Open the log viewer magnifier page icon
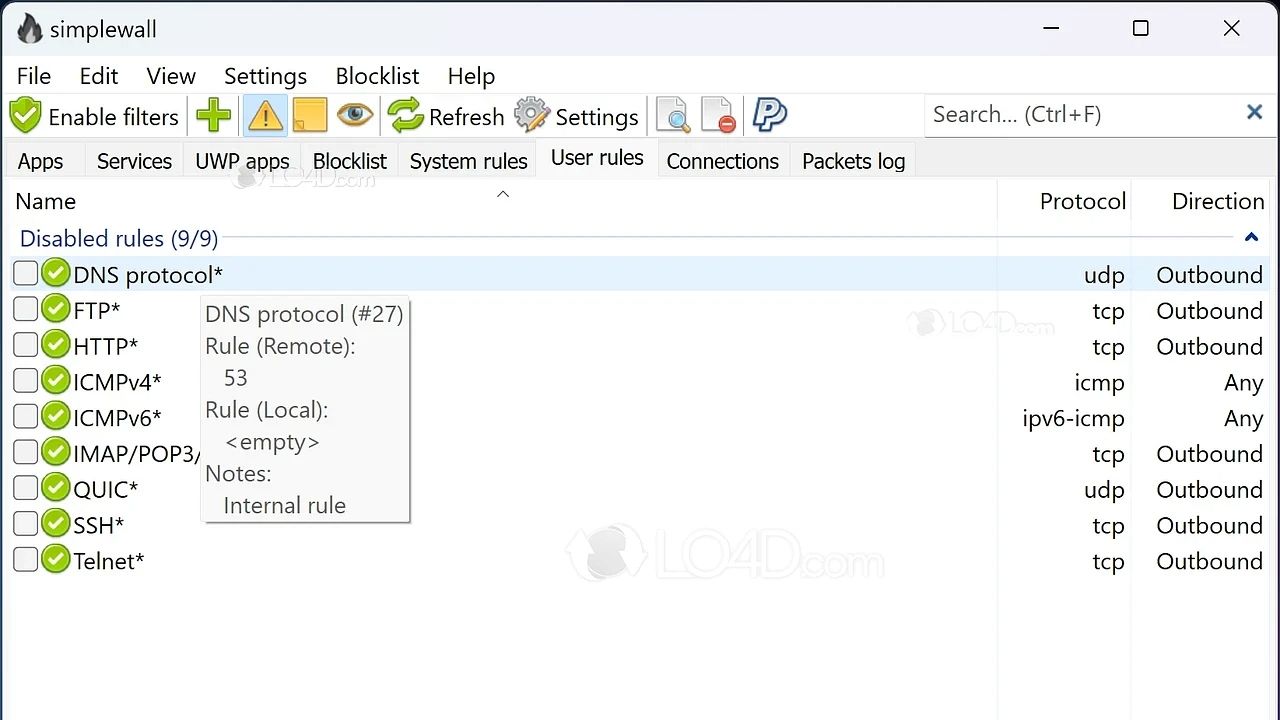The height and width of the screenshot is (720, 1280). pyautogui.click(x=673, y=116)
